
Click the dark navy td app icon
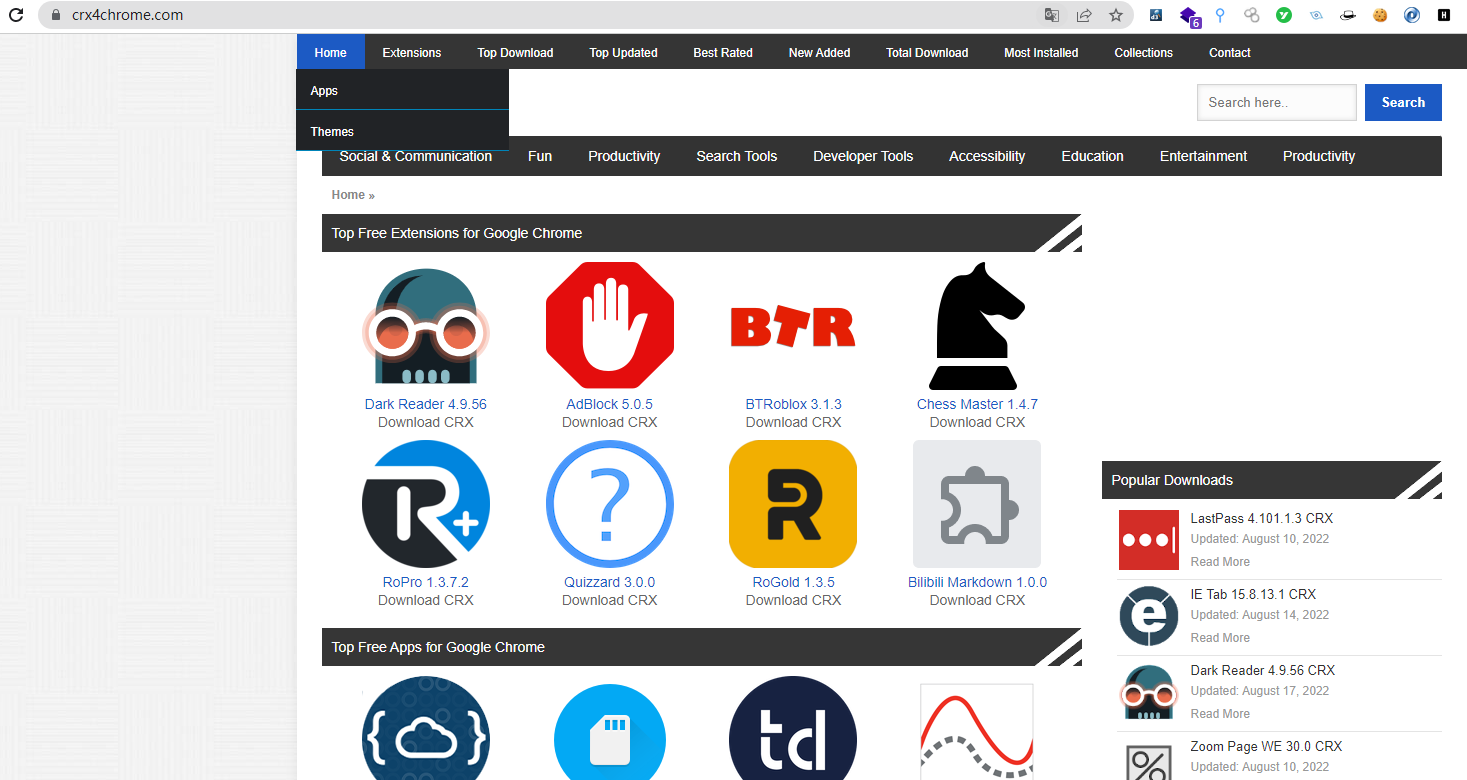(794, 729)
